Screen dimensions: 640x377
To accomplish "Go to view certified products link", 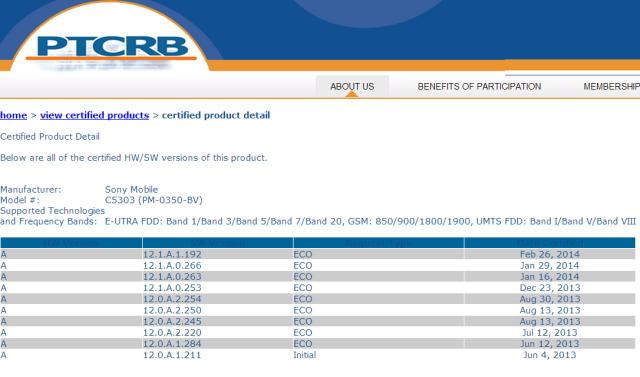I will [94, 115].
